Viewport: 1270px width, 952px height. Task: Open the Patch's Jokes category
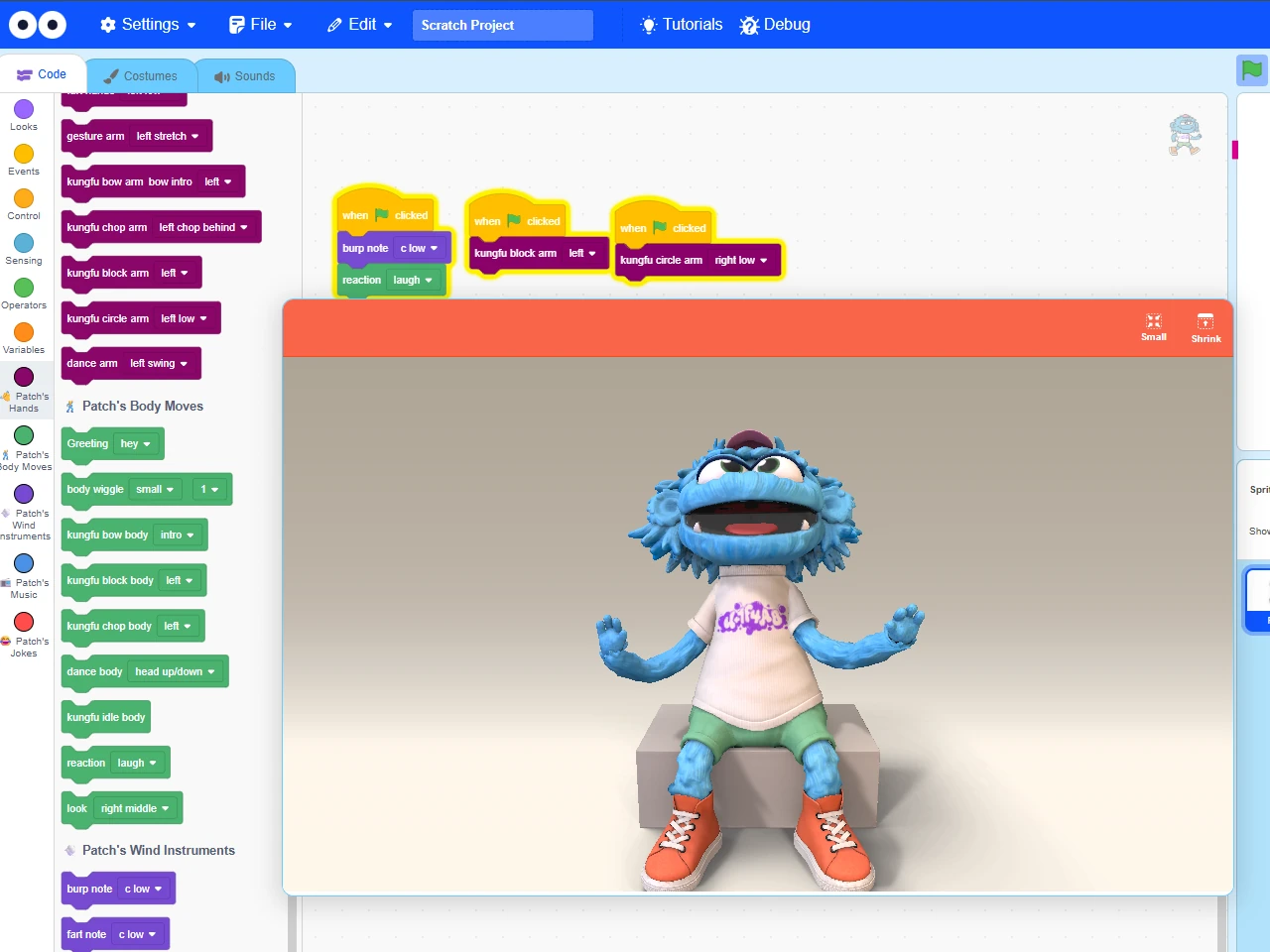point(26,630)
